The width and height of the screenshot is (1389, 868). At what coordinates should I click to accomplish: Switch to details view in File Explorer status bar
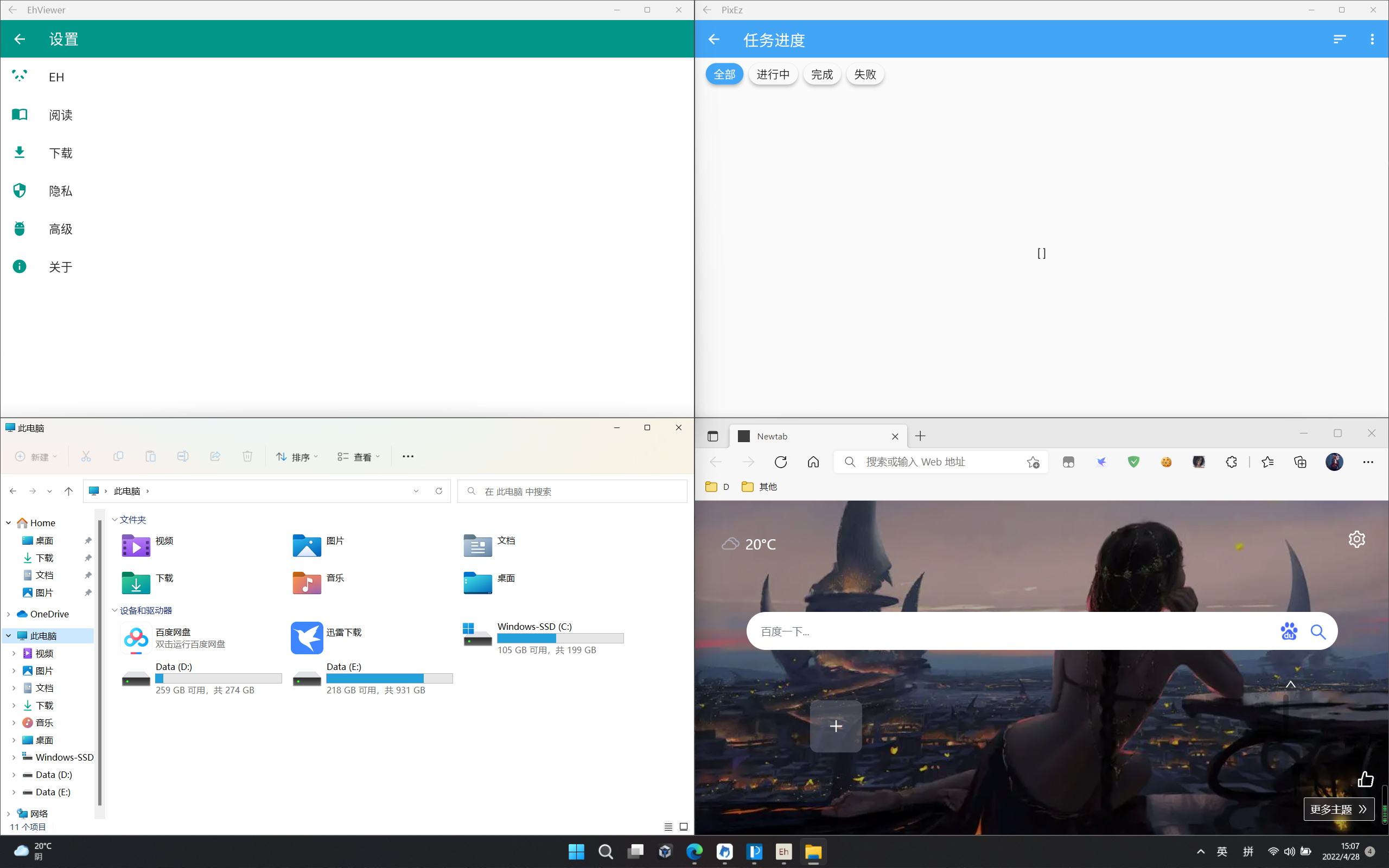668,827
